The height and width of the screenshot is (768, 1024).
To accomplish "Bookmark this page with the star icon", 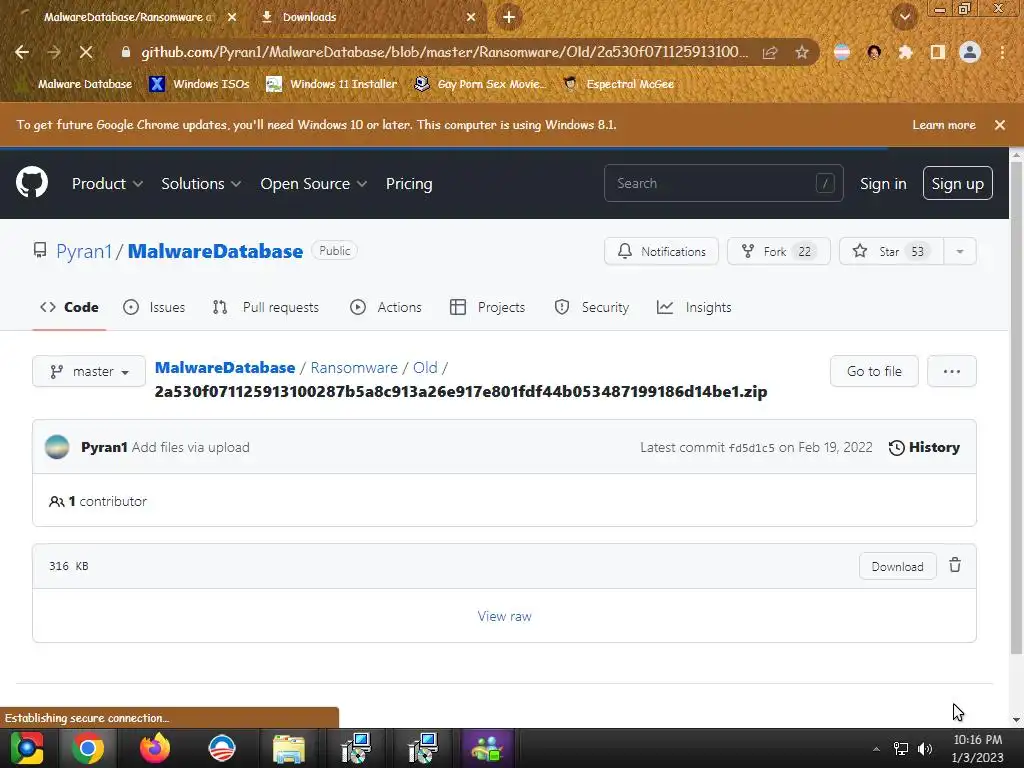I will click(x=802, y=52).
